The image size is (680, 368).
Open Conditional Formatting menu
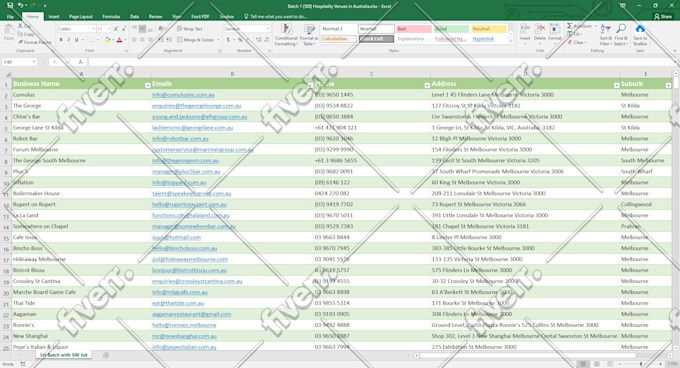(286, 35)
